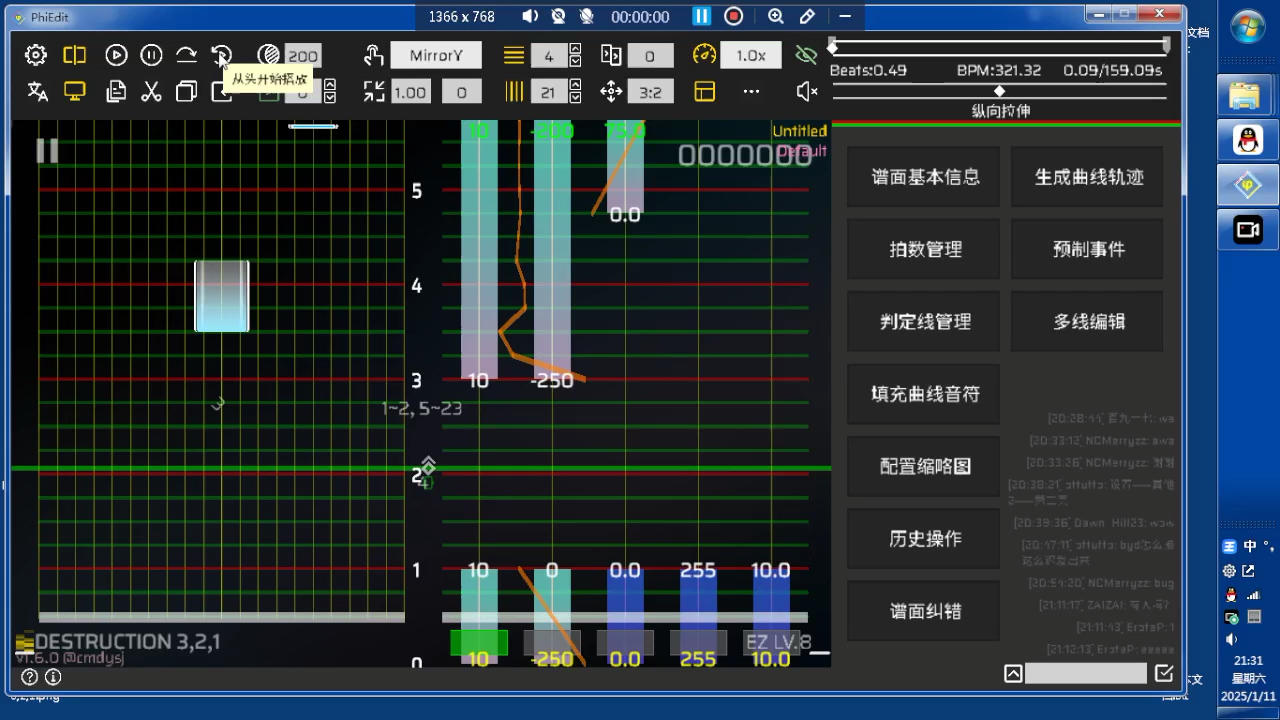
Task: Toggle the mute speaker icon
Action: coord(807,92)
